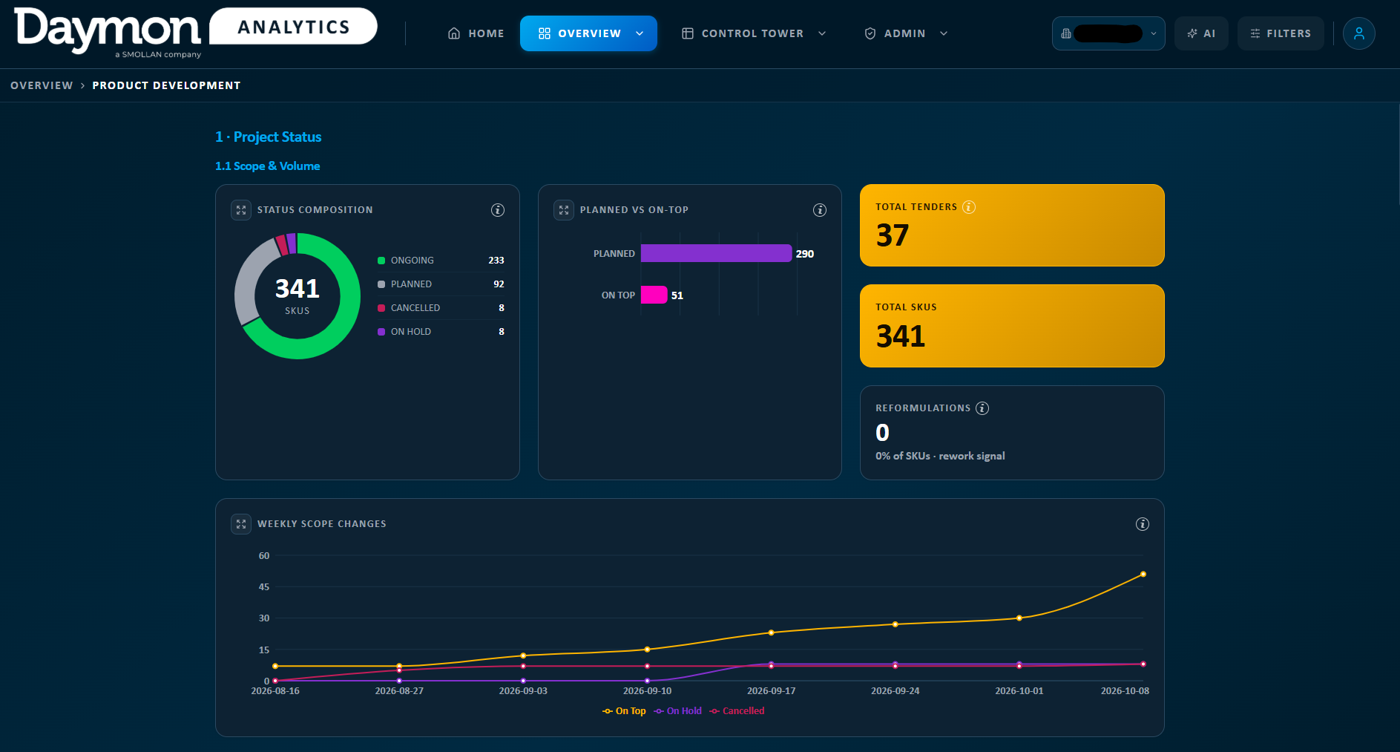1400x752 pixels.
Task: Click the 341 SKUs donut center
Action: coord(297,295)
